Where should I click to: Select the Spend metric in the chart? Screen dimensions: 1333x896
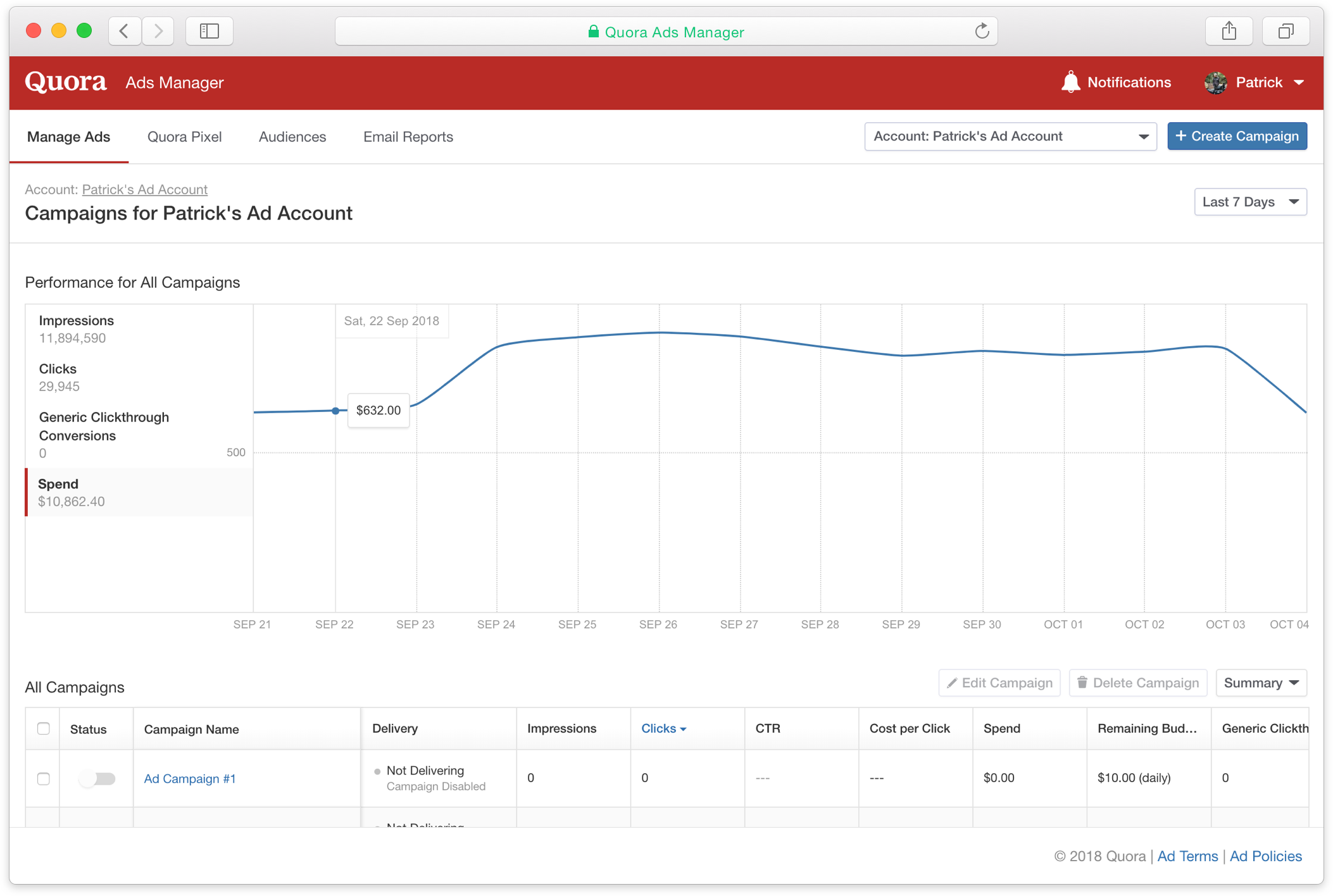pyautogui.click(x=139, y=492)
